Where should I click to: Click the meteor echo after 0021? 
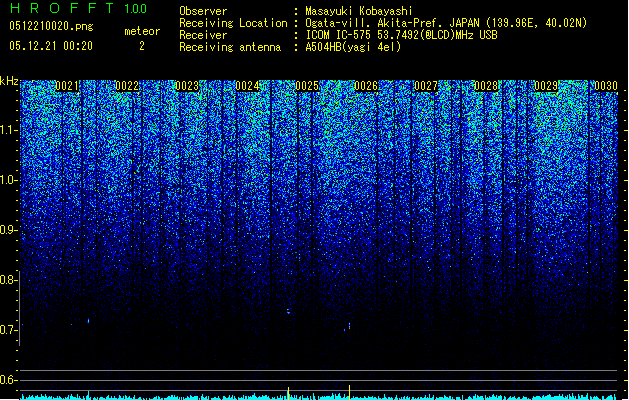point(88,321)
